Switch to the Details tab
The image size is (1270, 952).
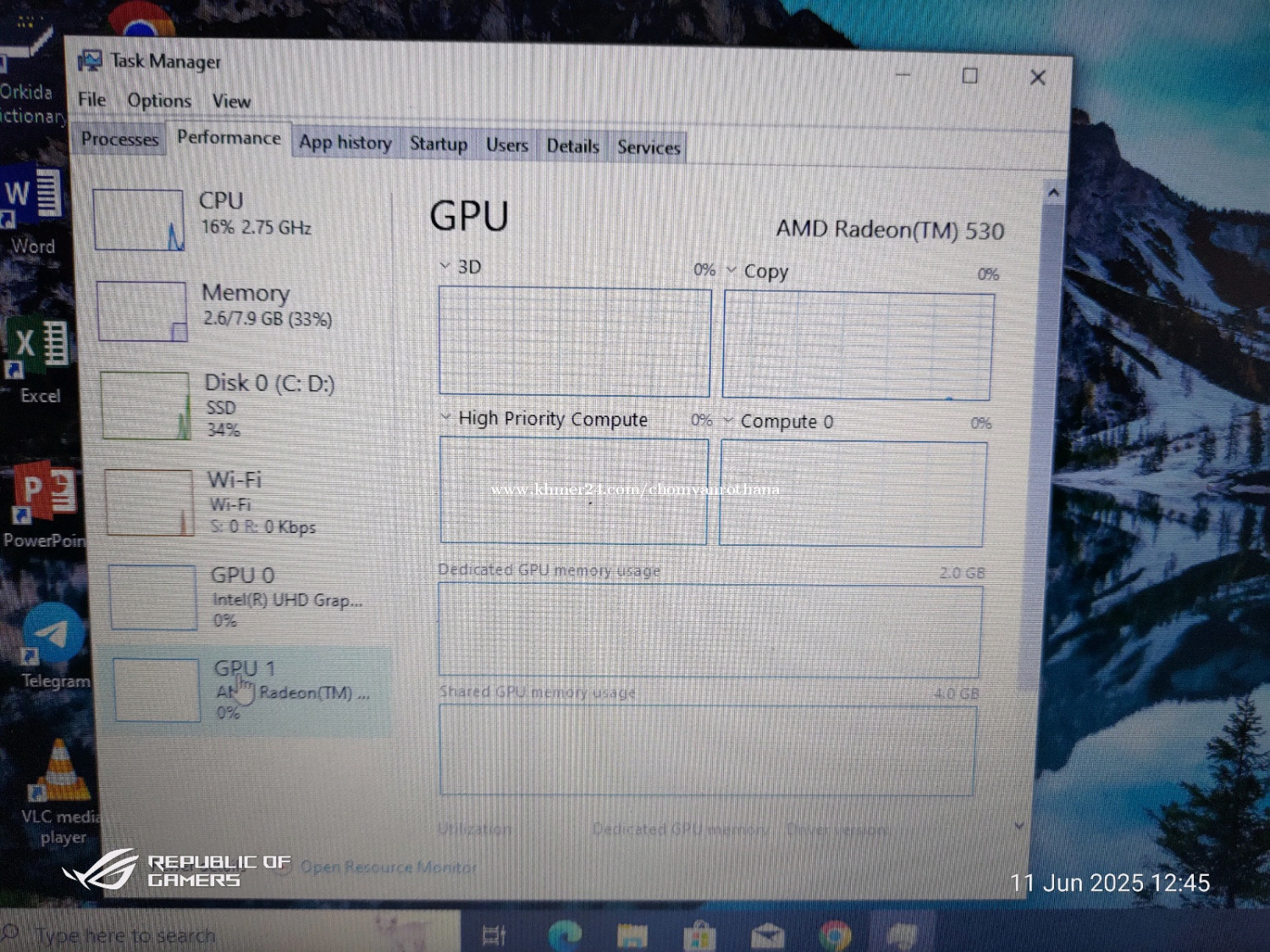pyautogui.click(x=572, y=146)
